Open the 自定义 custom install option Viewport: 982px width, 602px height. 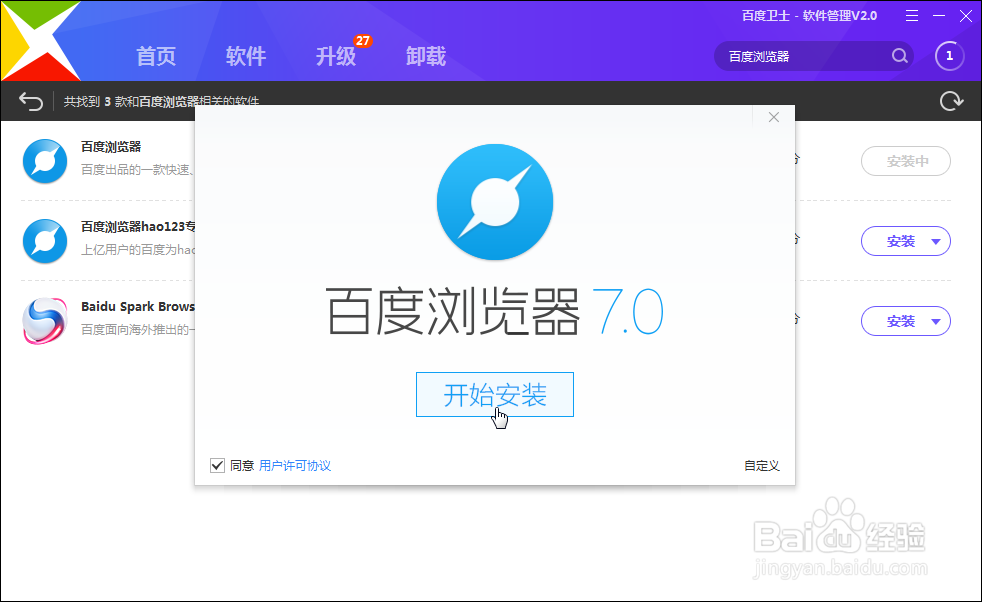(761, 465)
